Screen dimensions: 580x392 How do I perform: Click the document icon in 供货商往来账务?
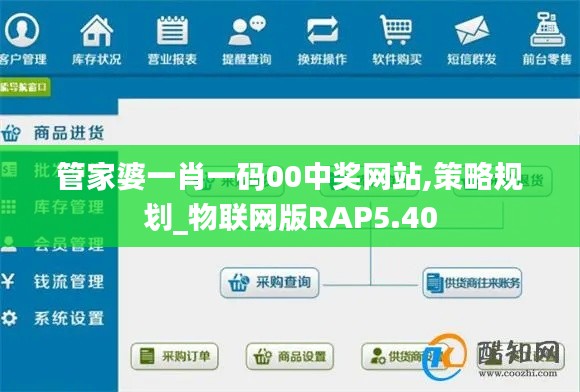435,283
